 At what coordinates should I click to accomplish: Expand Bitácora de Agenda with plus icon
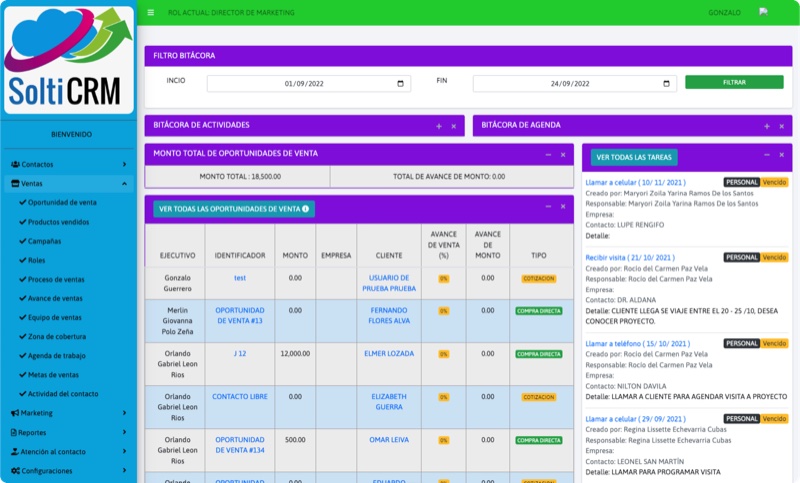(767, 126)
